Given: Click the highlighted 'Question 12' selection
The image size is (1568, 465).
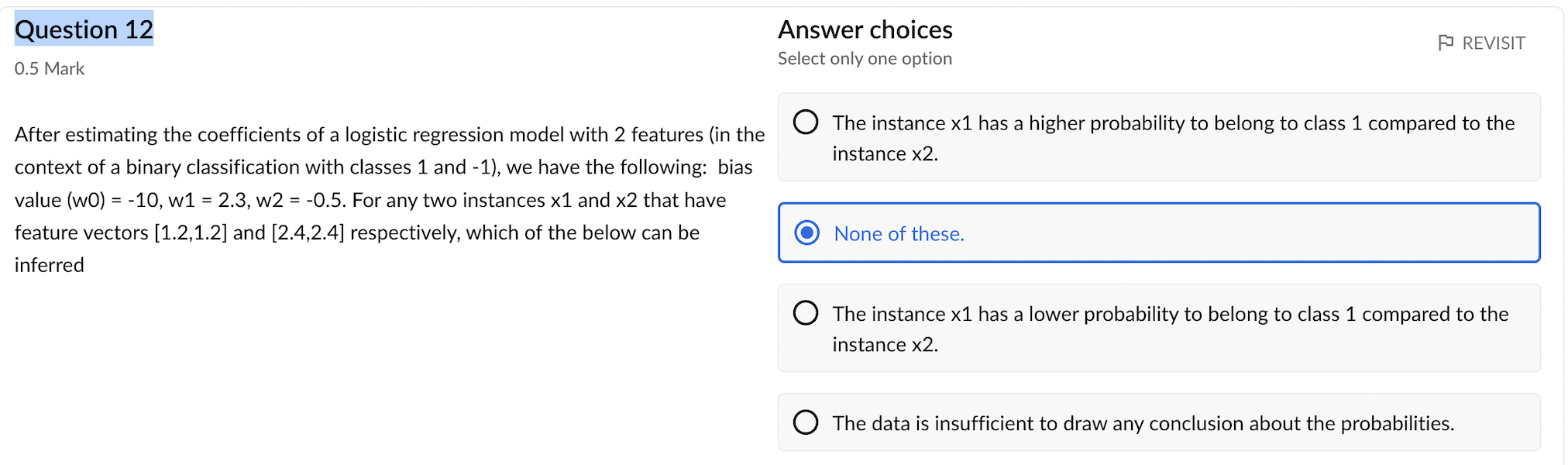Looking at the screenshot, I should (x=83, y=29).
